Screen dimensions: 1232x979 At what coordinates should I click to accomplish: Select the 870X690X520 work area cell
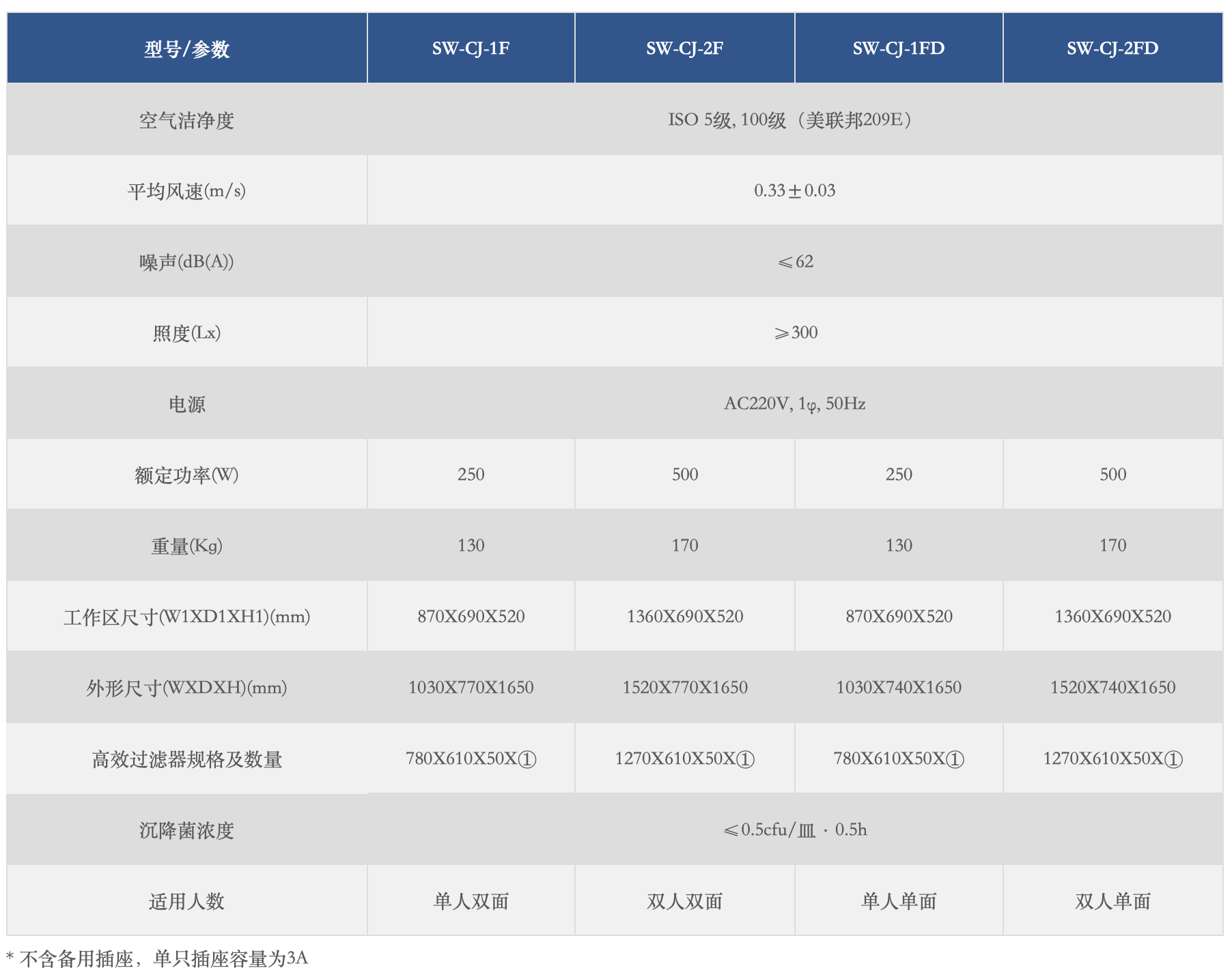point(471,616)
